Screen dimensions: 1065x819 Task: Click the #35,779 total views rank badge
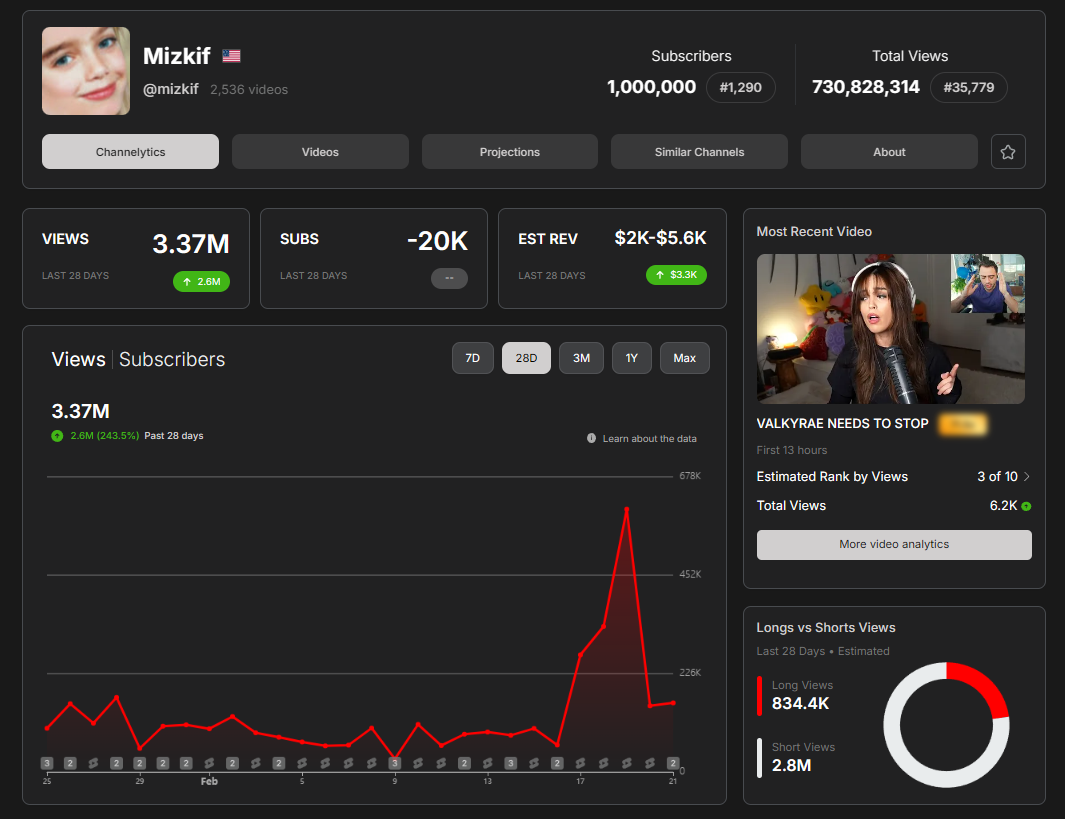(969, 88)
